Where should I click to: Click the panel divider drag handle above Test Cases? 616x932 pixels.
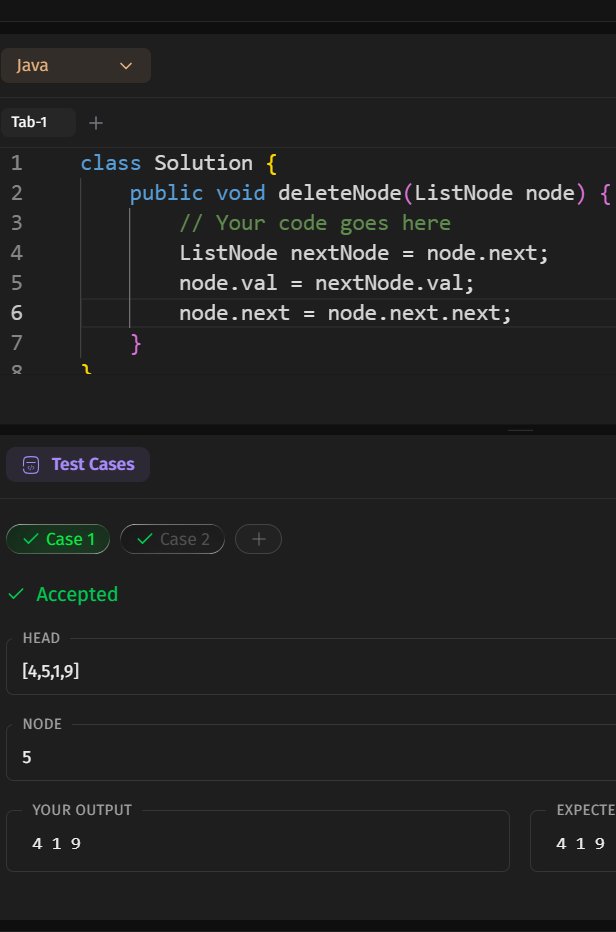520,430
